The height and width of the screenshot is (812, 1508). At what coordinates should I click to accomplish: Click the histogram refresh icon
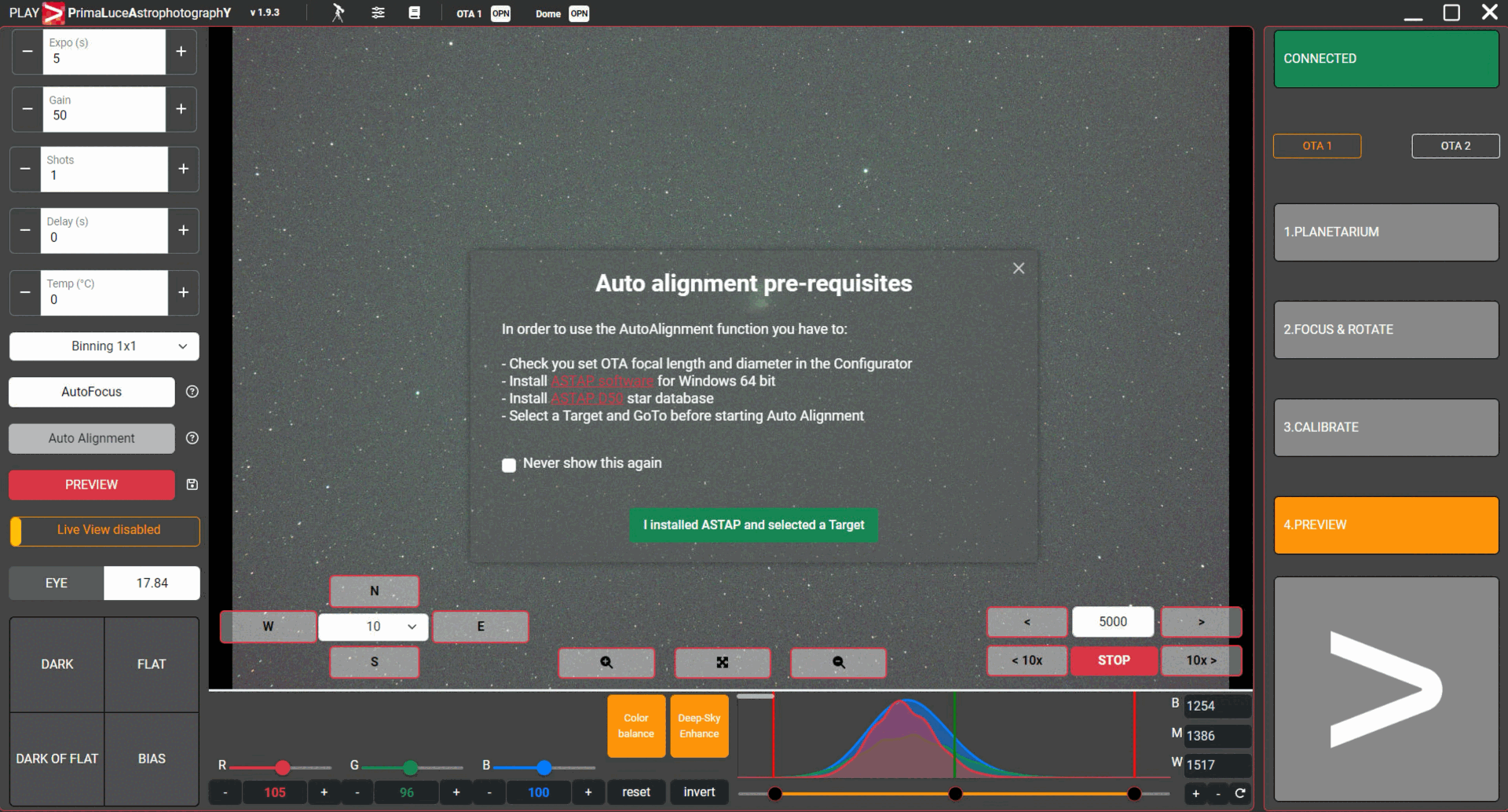click(x=1240, y=793)
